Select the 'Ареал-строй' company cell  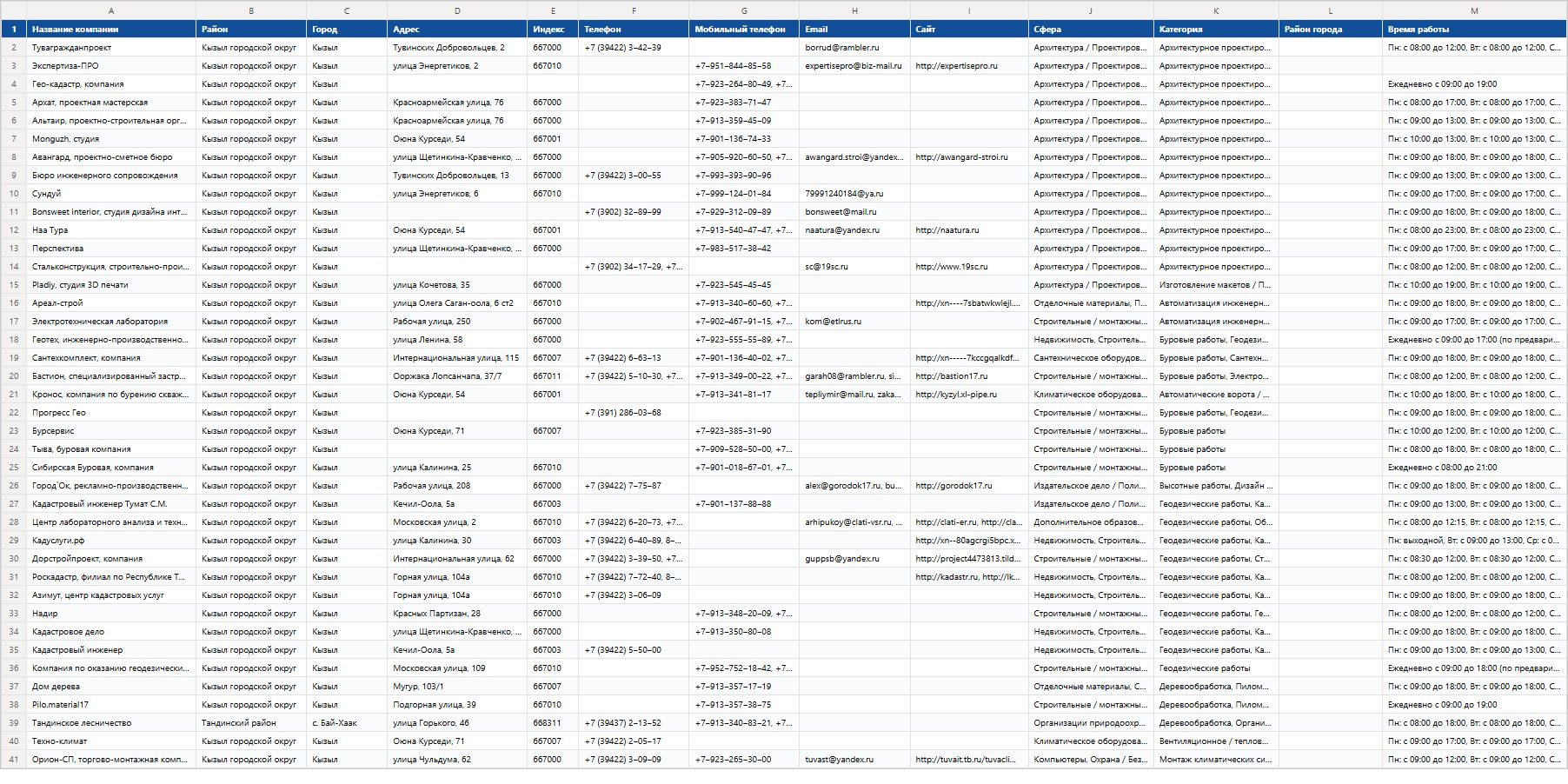coord(111,303)
